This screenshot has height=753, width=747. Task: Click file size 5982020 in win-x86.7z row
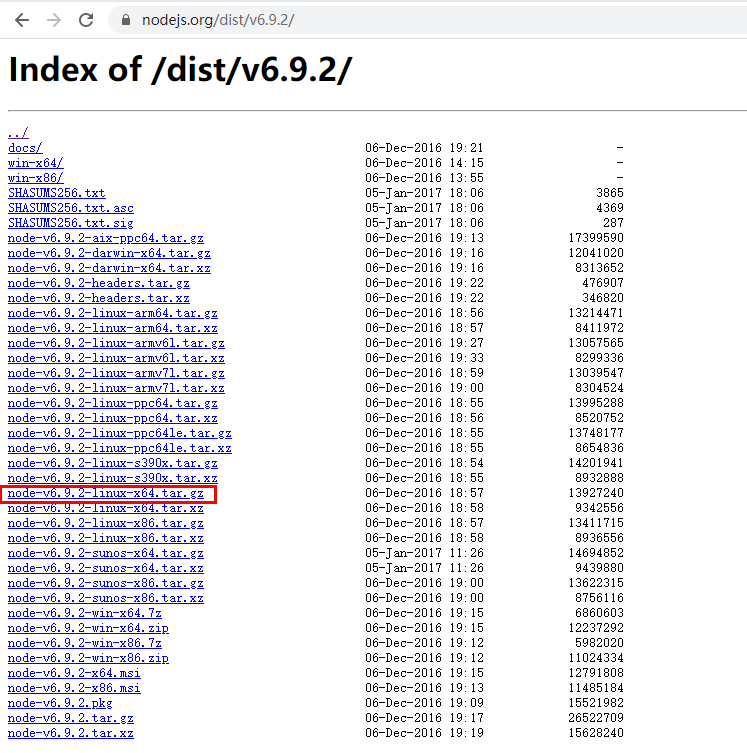(599, 643)
